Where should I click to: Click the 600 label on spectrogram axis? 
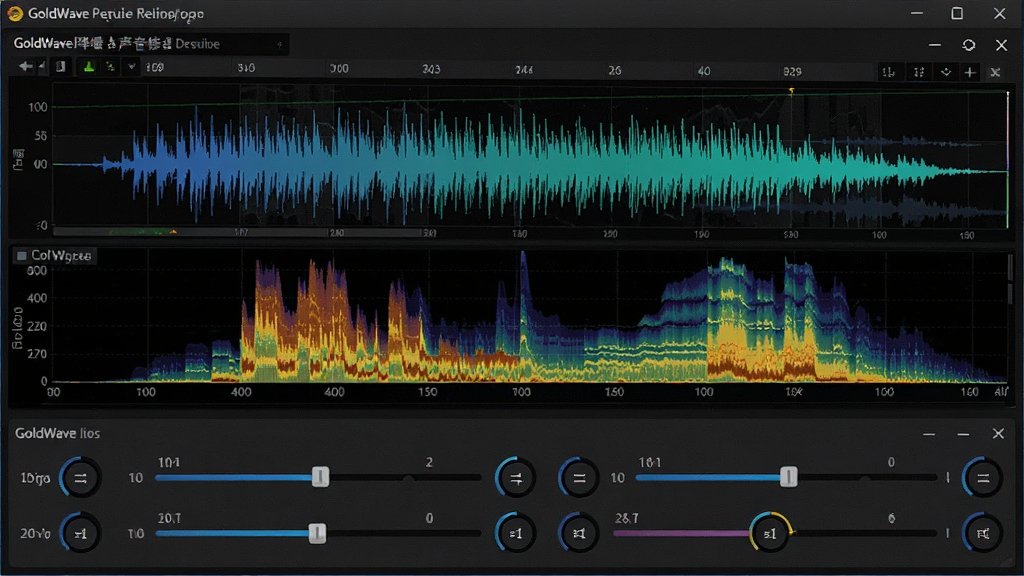point(37,270)
